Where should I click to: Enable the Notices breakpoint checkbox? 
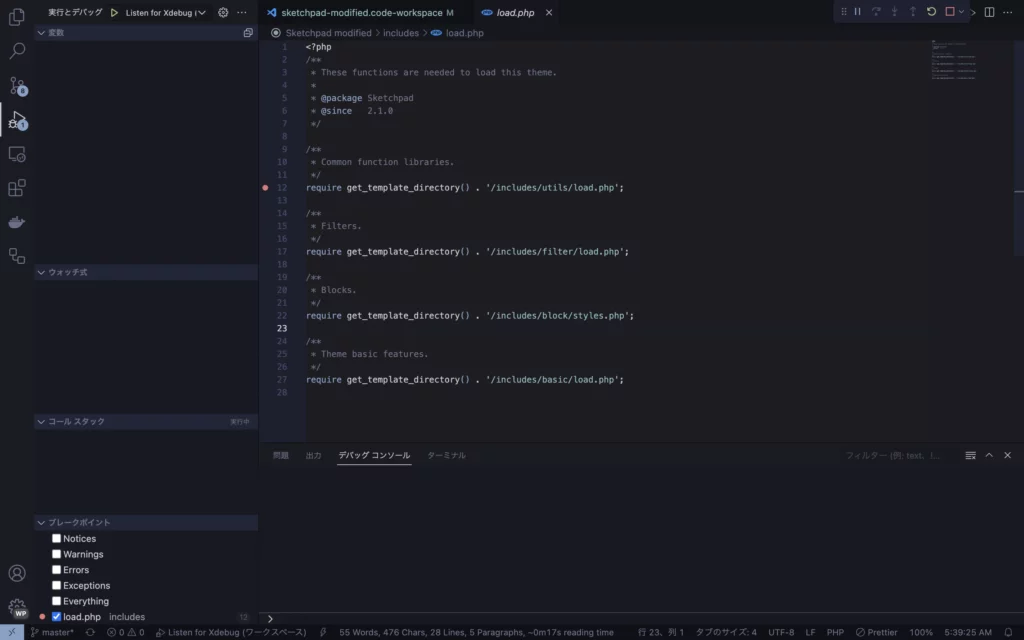[x=56, y=538]
